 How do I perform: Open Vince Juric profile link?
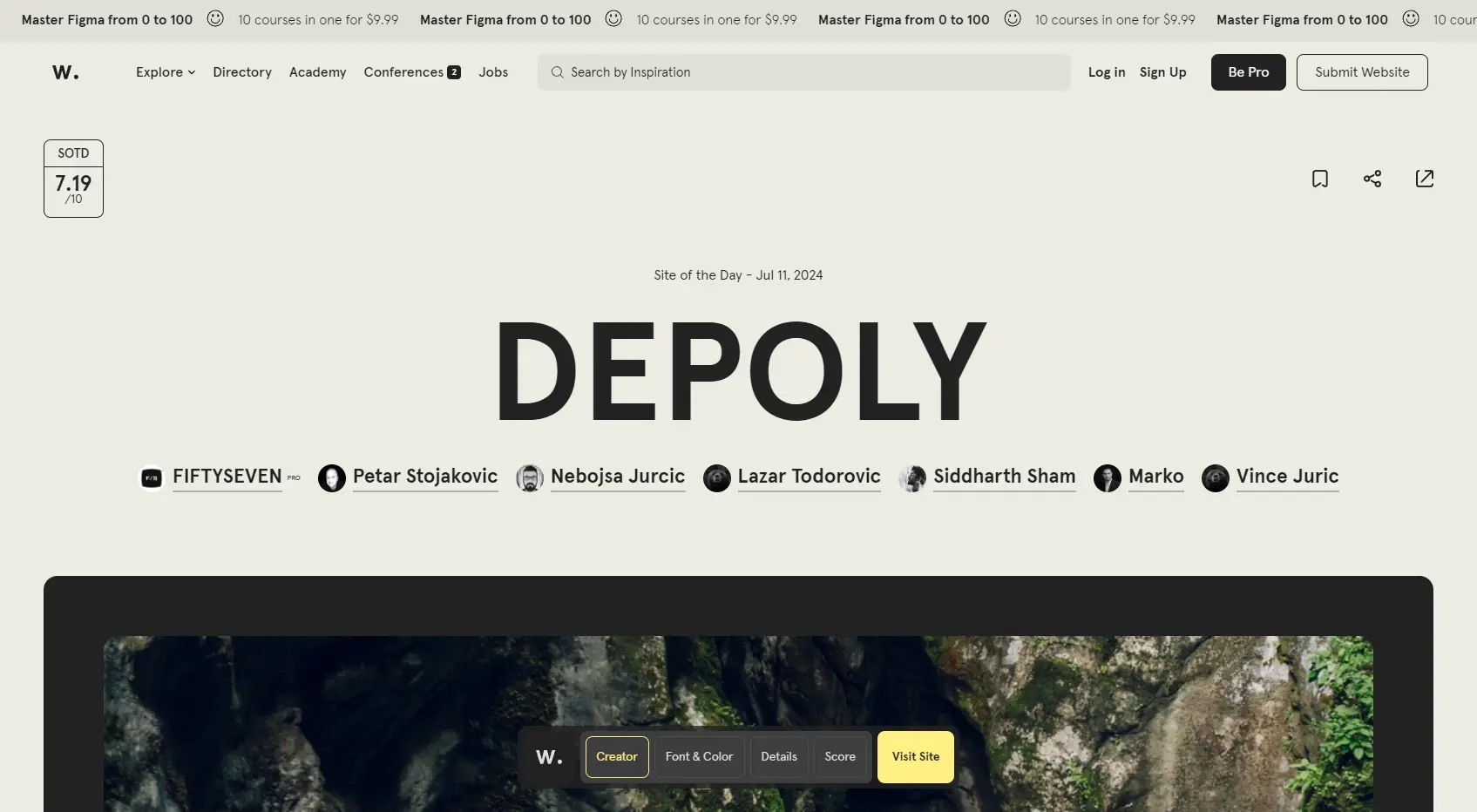pos(1288,477)
